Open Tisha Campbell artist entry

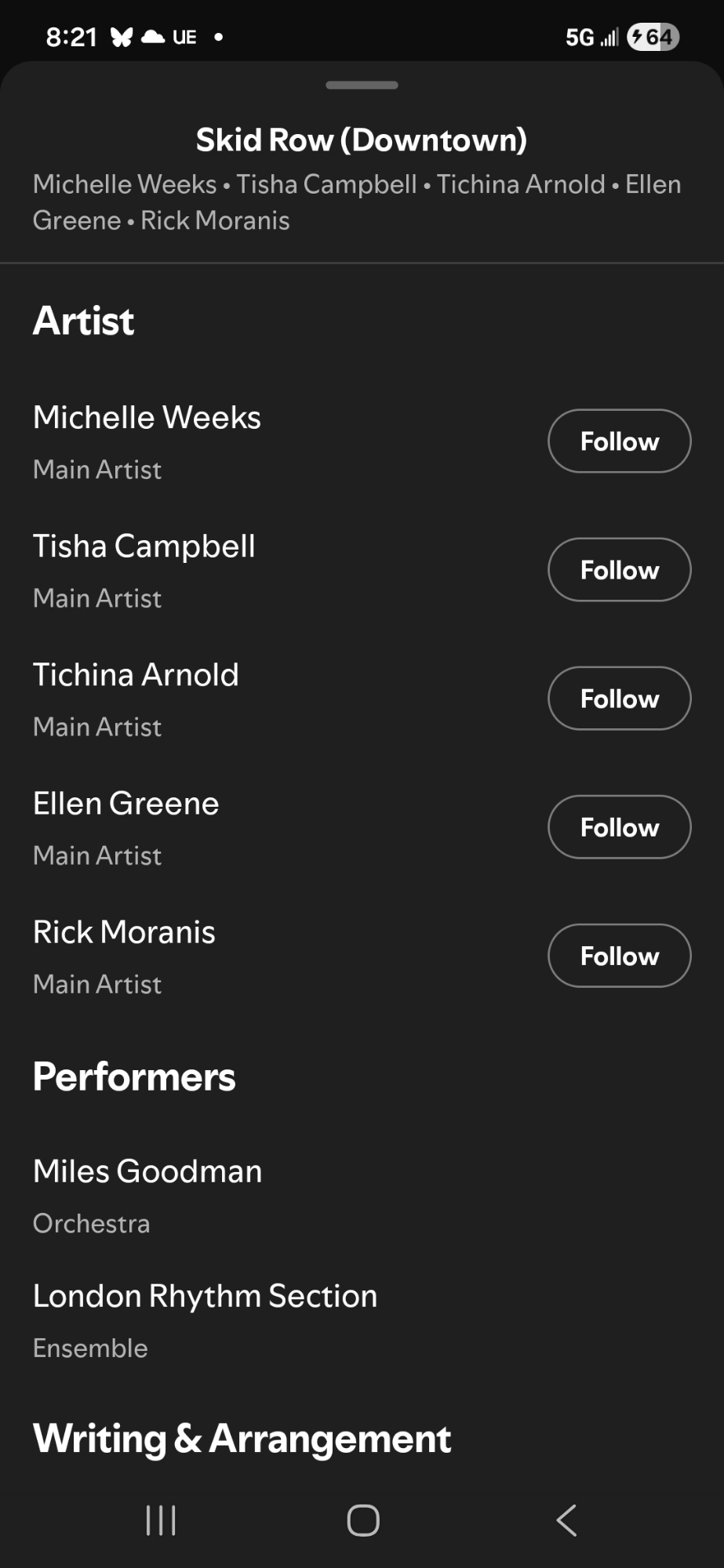[144, 546]
